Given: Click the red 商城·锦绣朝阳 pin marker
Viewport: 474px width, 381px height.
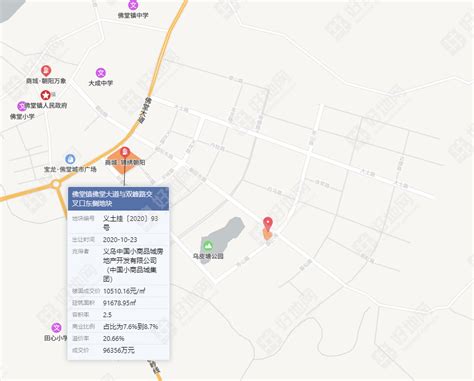Looking at the screenshot, I should (x=125, y=152).
